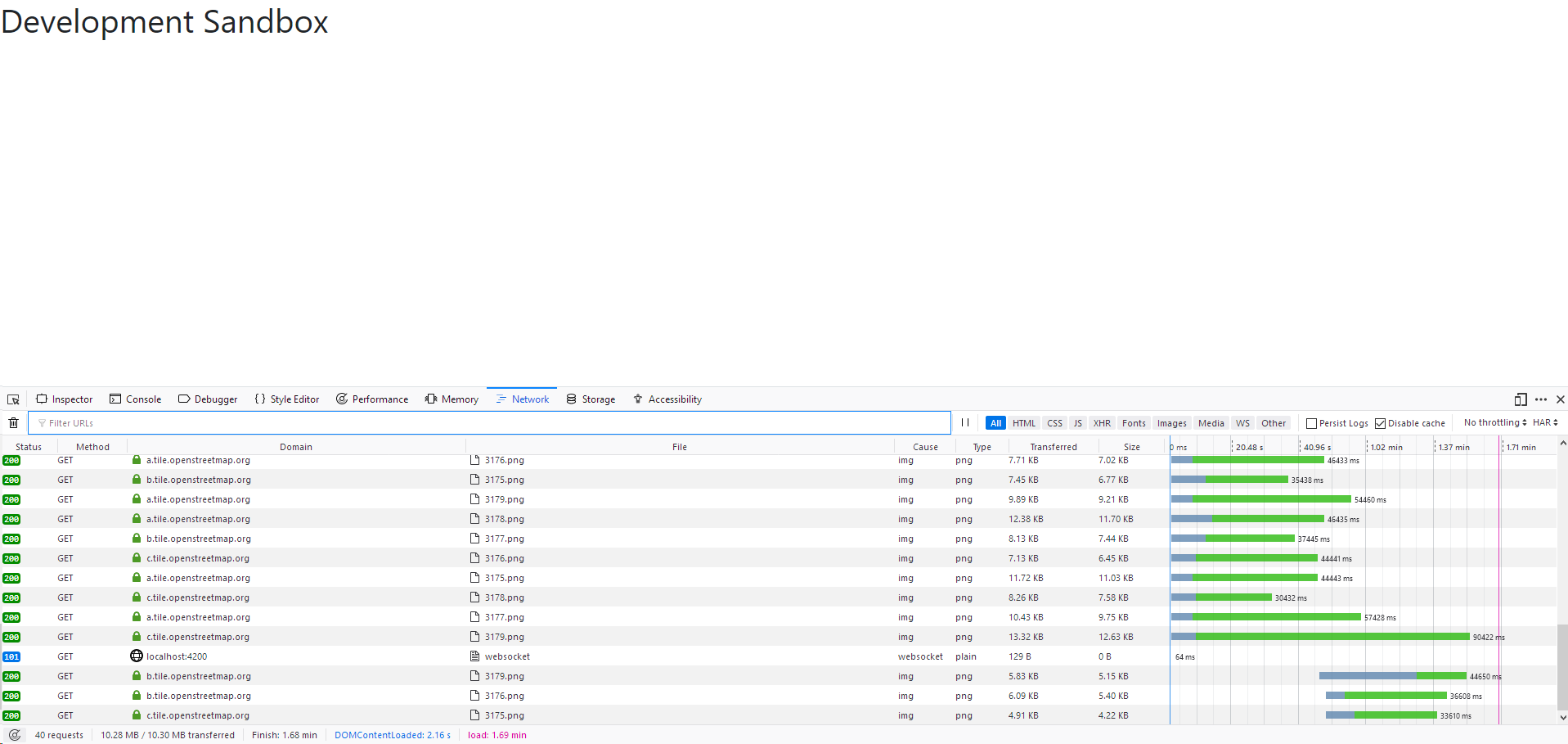Select the localhost:4200 websocket request row

click(779, 656)
